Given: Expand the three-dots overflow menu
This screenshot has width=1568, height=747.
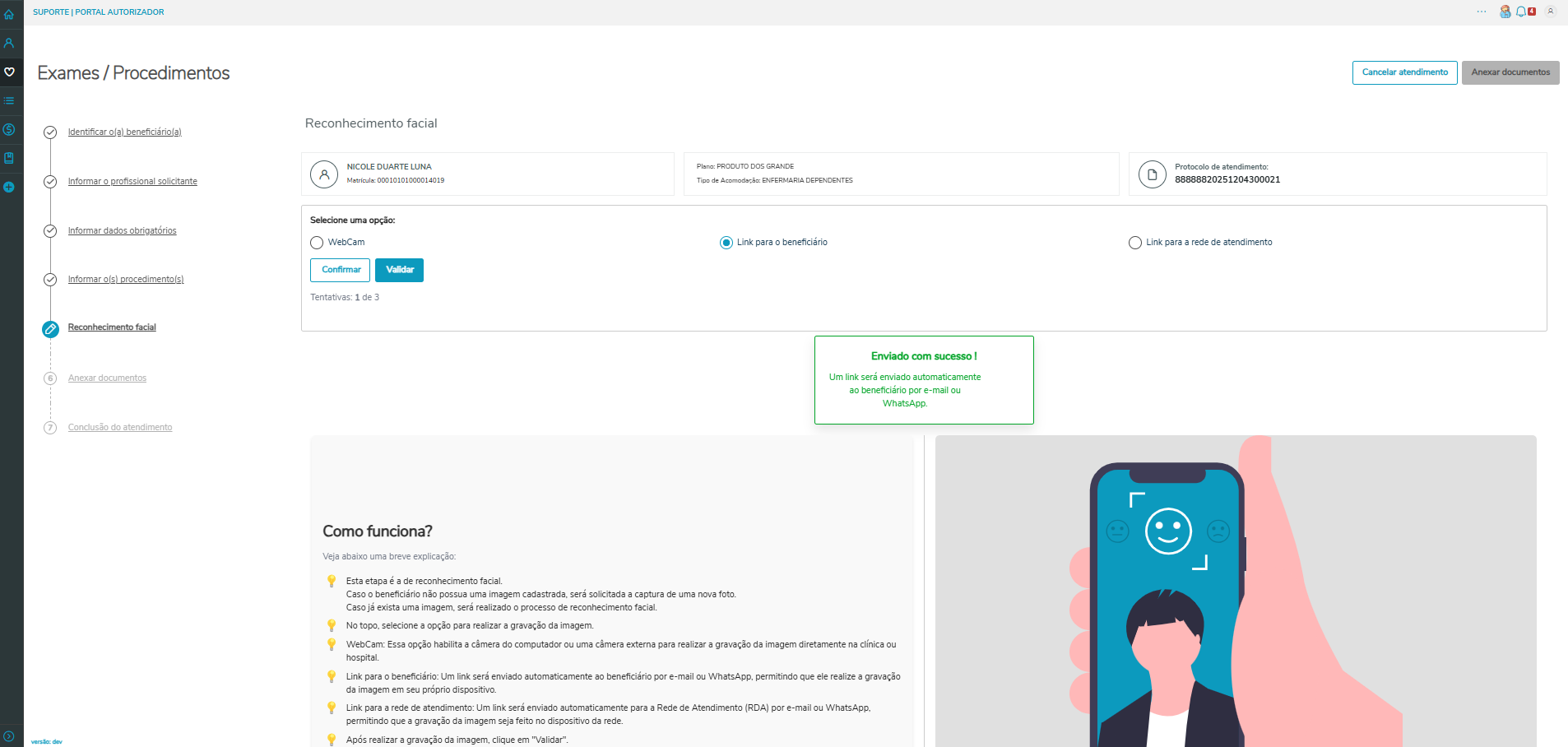Looking at the screenshot, I should pyautogui.click(x=1482, y=12).
